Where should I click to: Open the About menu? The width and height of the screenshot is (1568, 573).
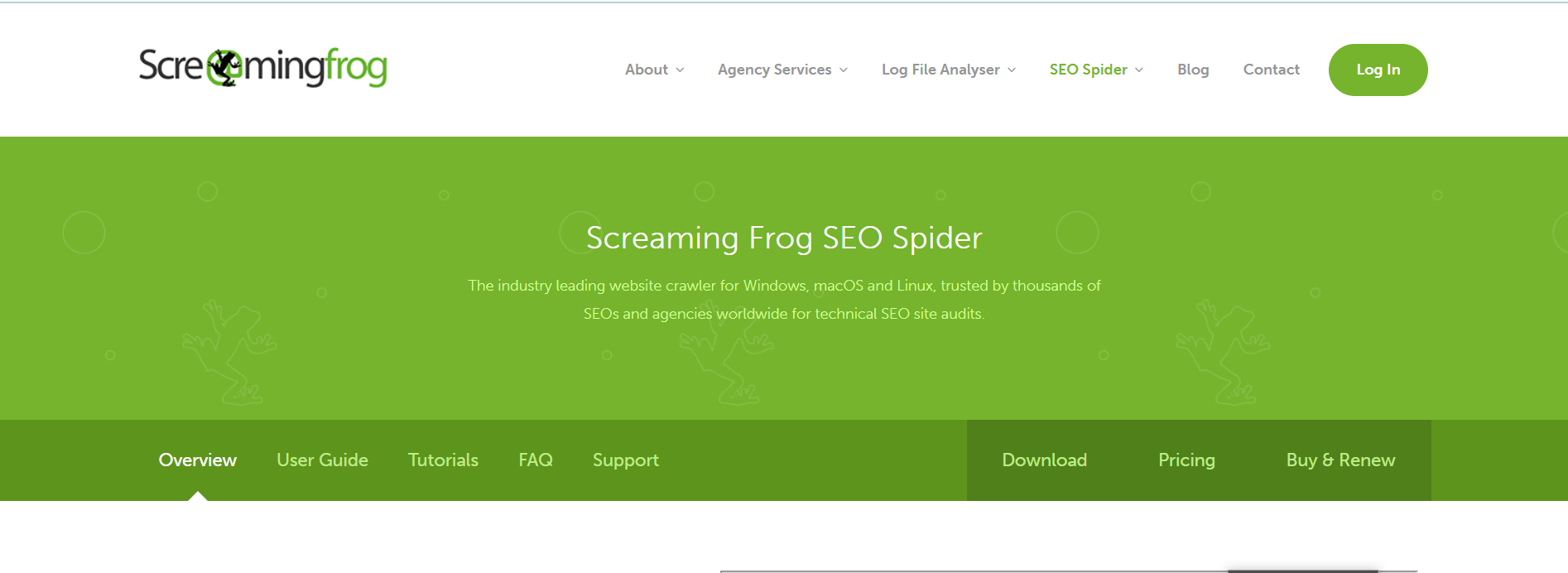(647, 70)
